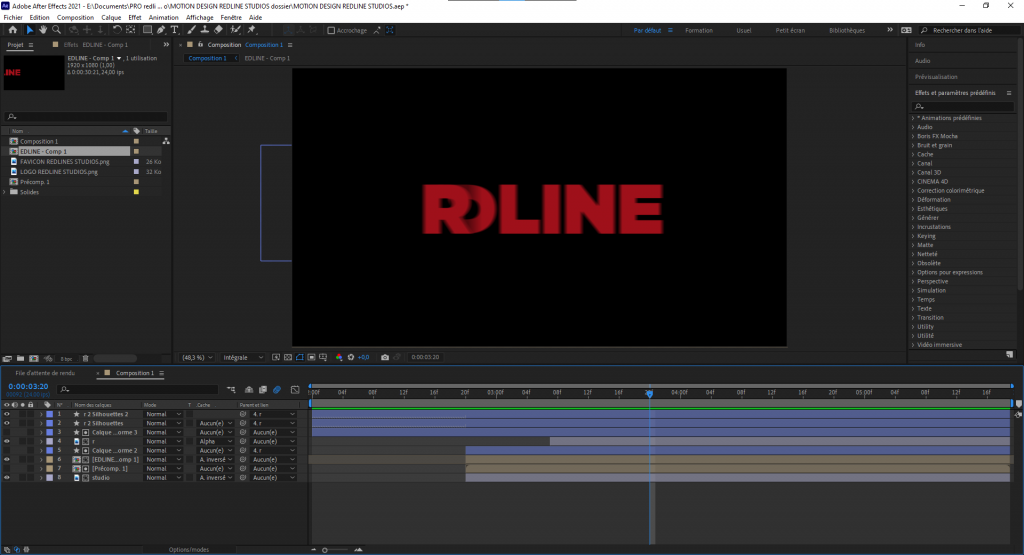Select the Pen tool

[x=161, y=30]
